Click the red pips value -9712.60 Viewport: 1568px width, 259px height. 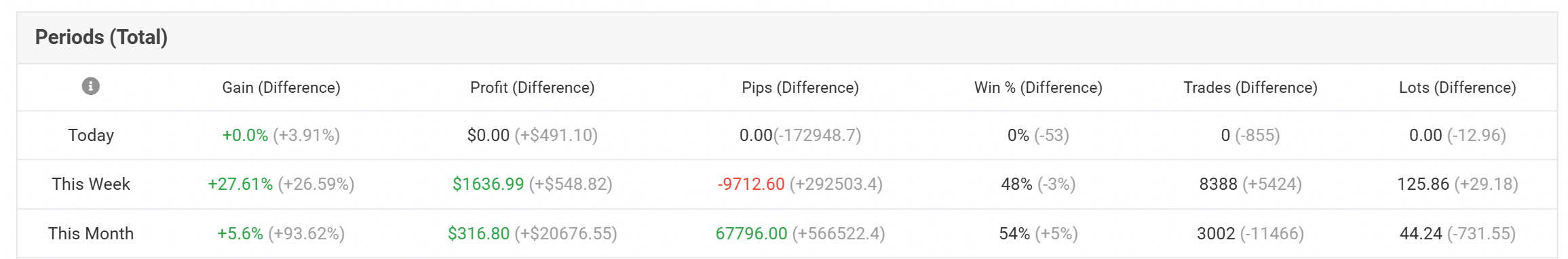click(751, 184)
